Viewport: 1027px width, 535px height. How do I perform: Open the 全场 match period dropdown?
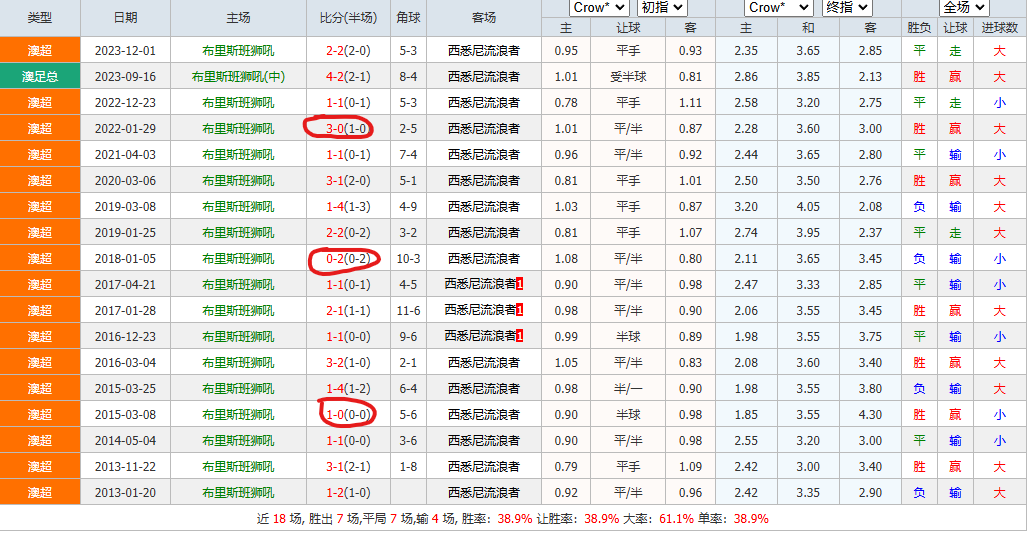(964, 8)
